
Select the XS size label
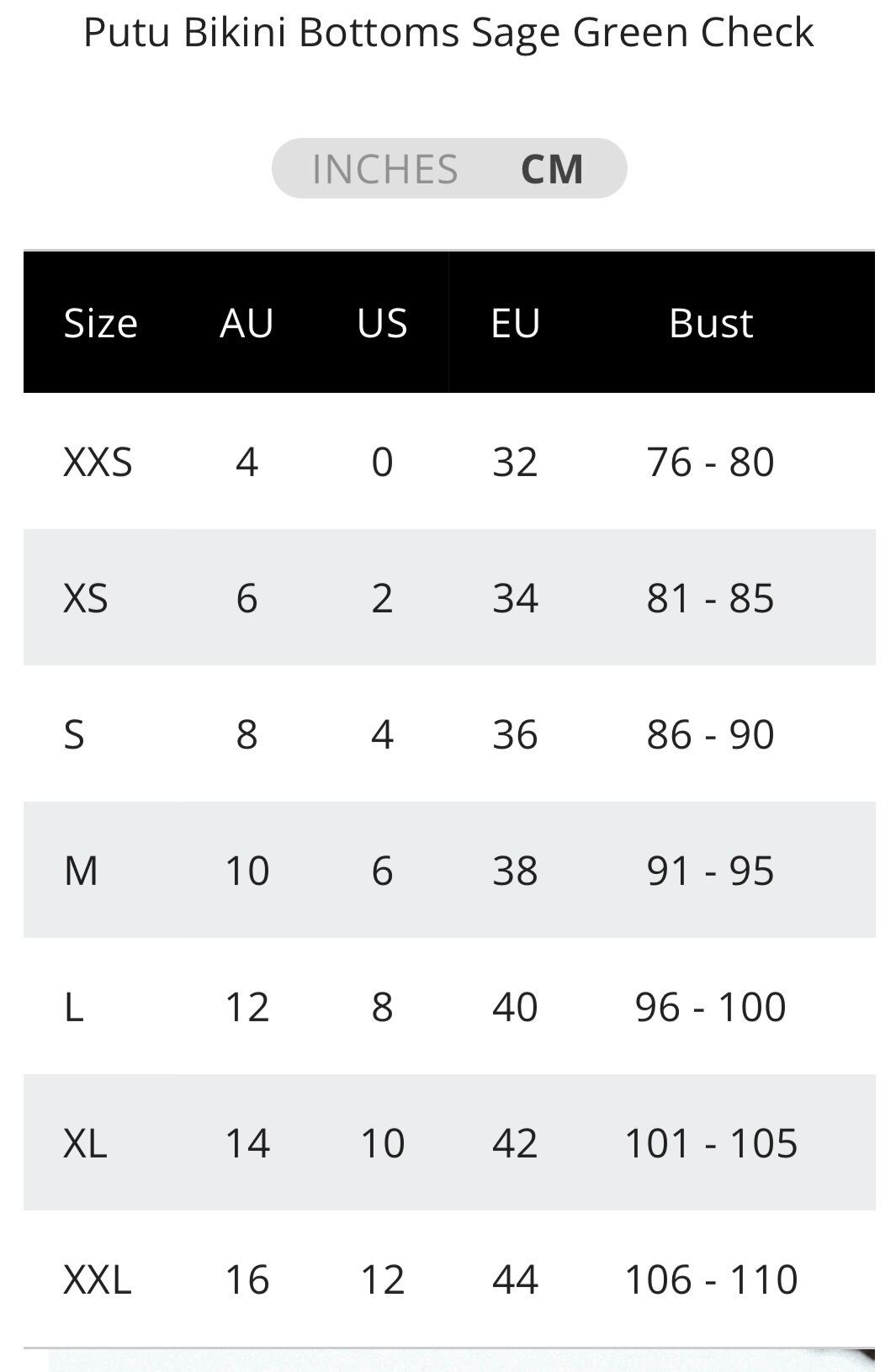coord(86,598)
